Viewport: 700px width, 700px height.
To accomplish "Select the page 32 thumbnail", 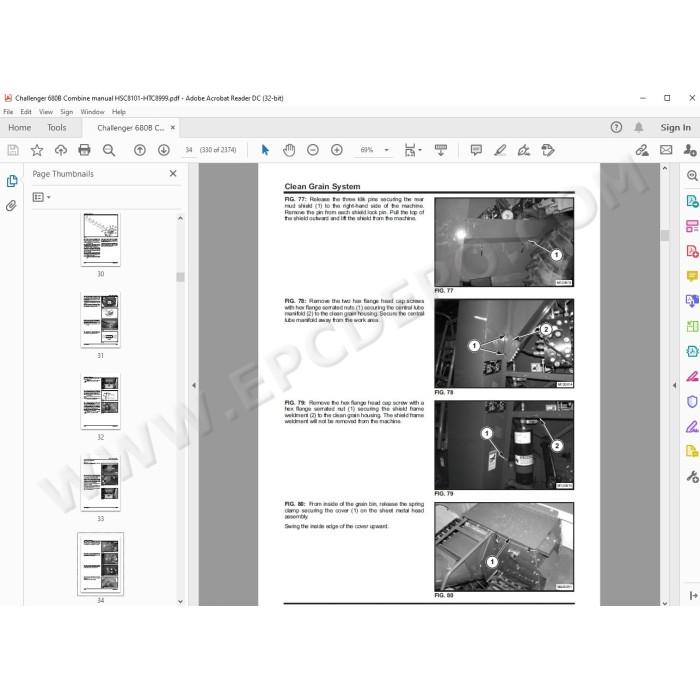I will (100, 402).
